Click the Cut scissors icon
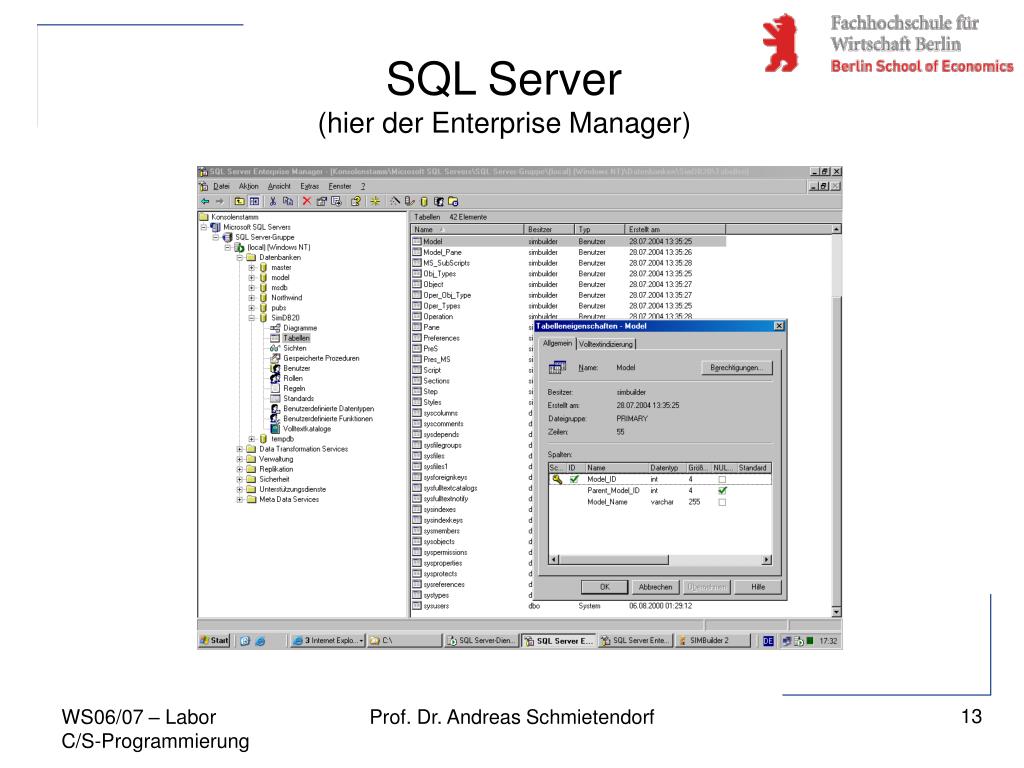 [x=273, y=201]
